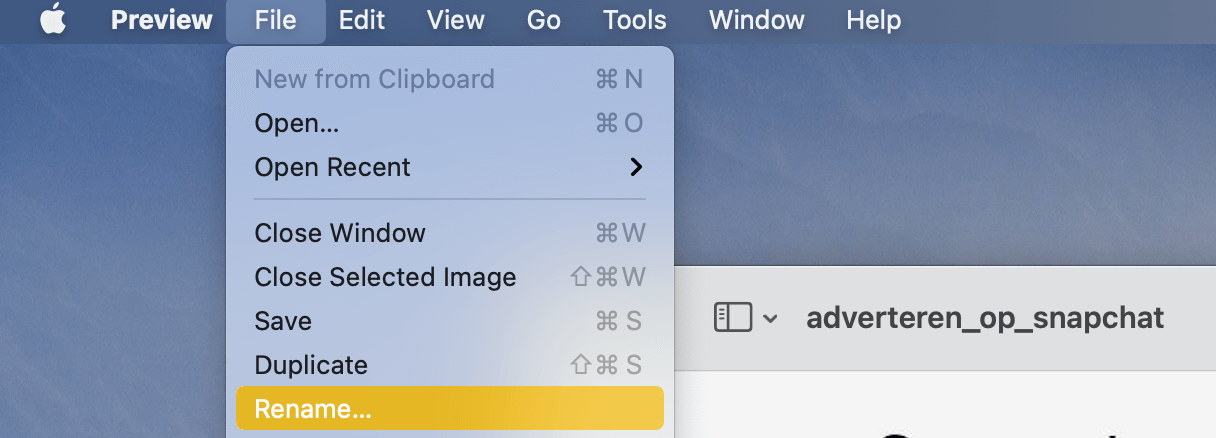The width and height of the screenshot is (1216, 438).
Task: Expand the Open Recent submenu arrow
Action: click(636, 167)
